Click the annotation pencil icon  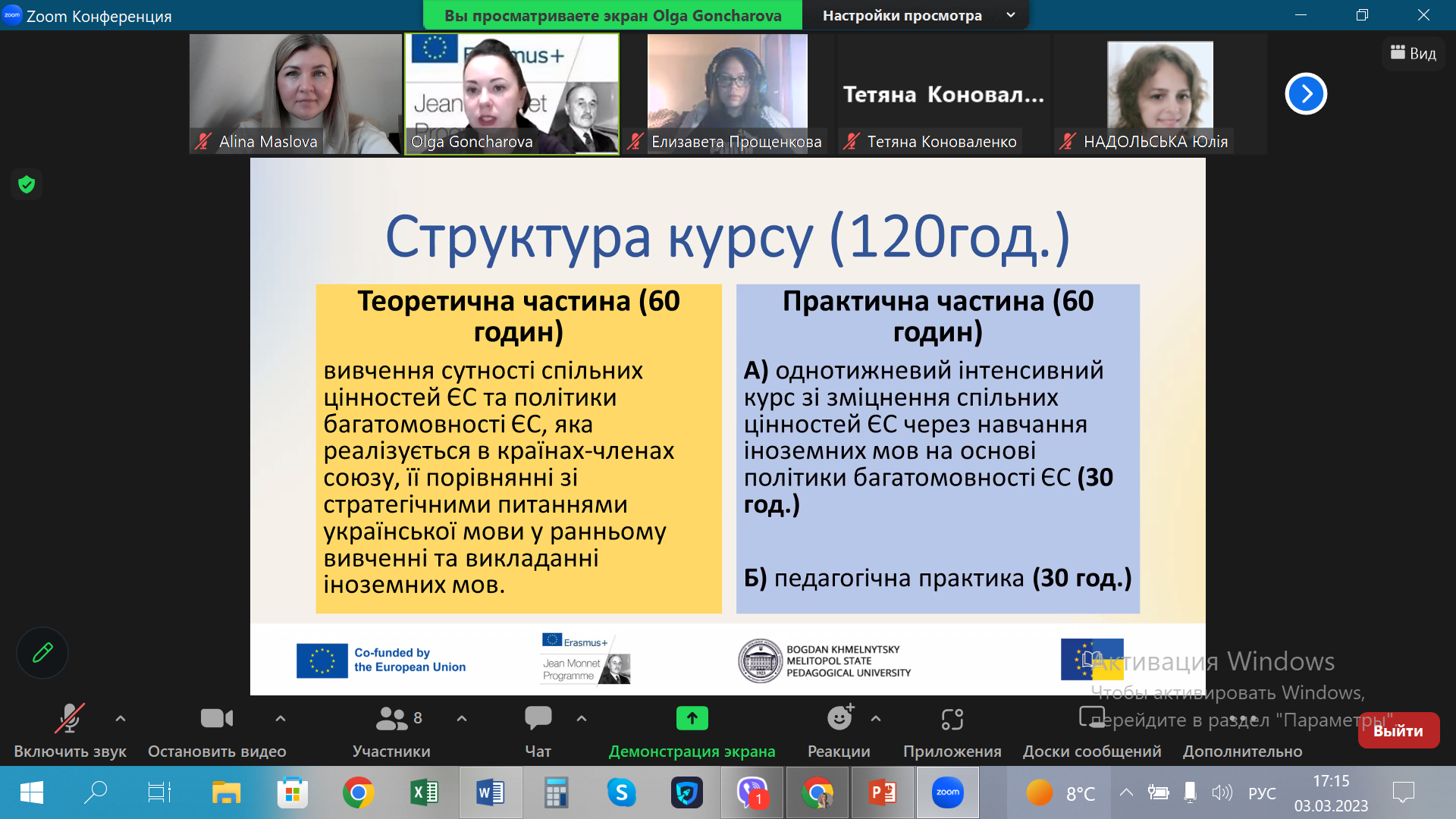click(42, 652)
